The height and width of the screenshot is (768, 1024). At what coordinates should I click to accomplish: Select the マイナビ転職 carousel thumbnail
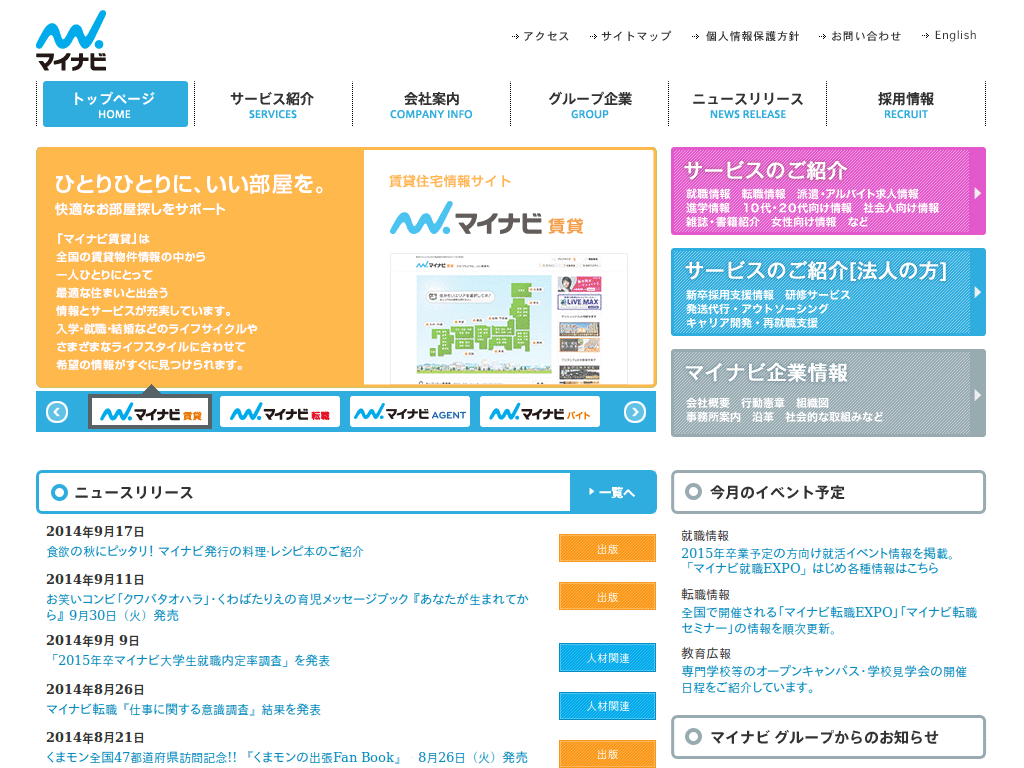280,412
